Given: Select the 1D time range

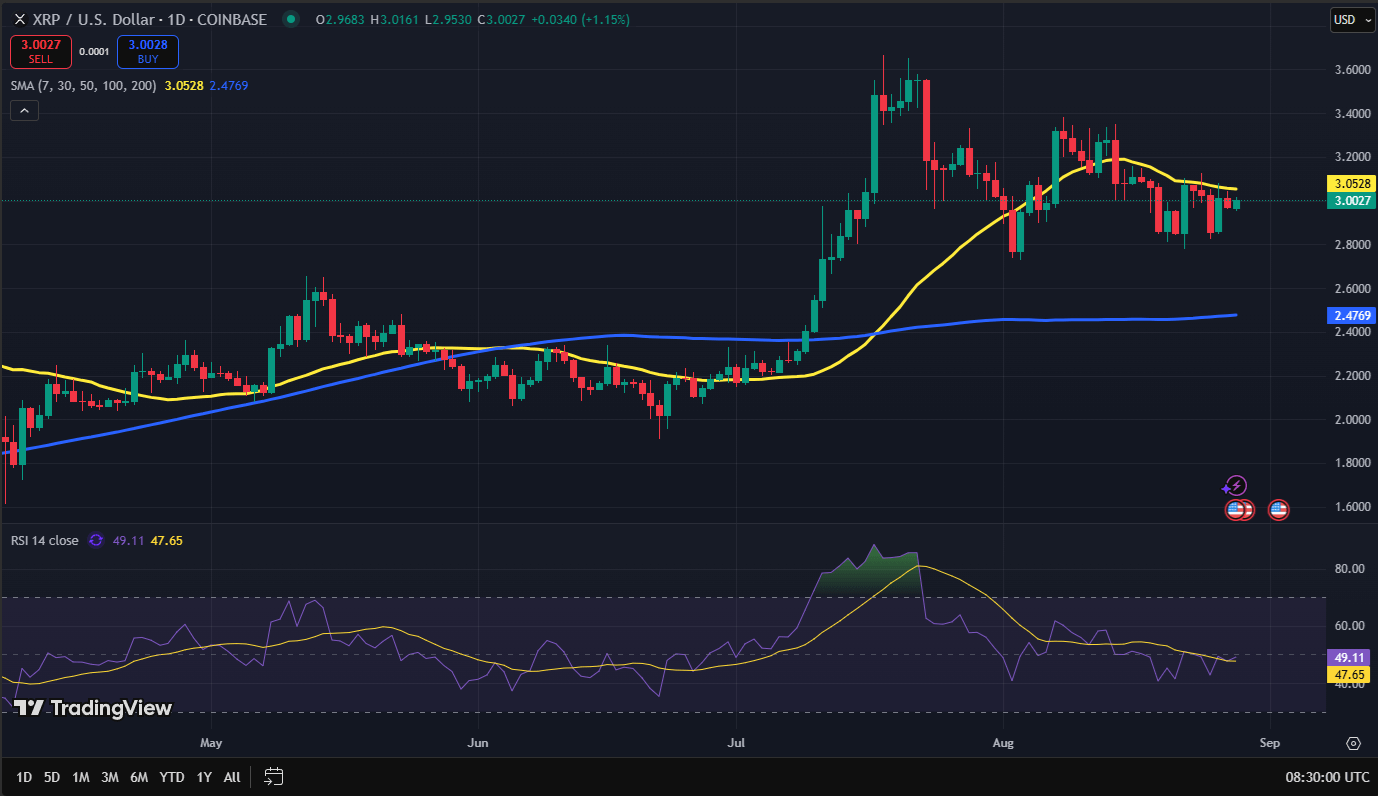Looking at the screenshot, I should pyautogui.click(x=23, y=777).
